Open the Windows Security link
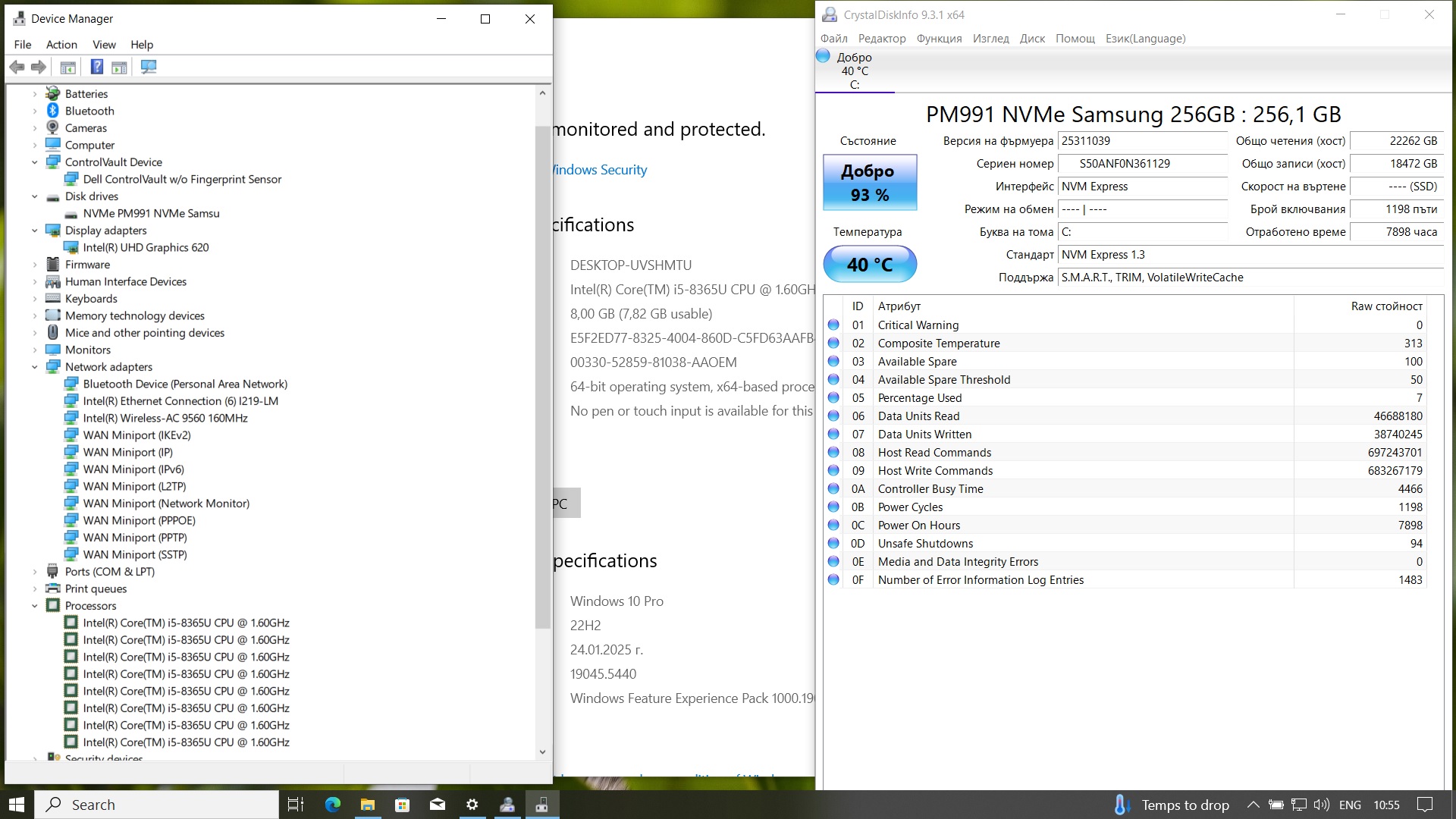1456x819 pixels. pos(600,170)
